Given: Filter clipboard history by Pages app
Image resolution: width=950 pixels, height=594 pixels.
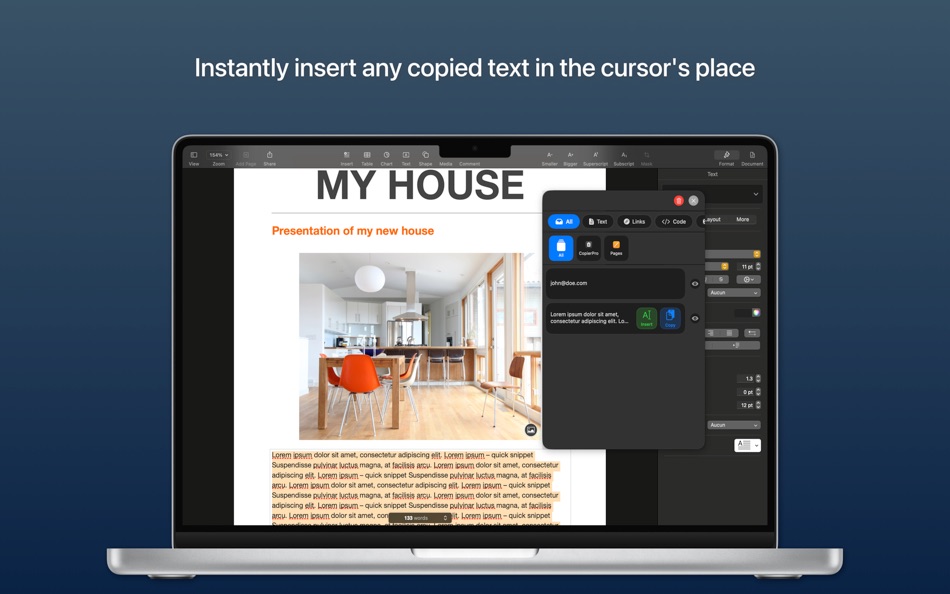Looking at the screenshot, I should coord(616,248).
